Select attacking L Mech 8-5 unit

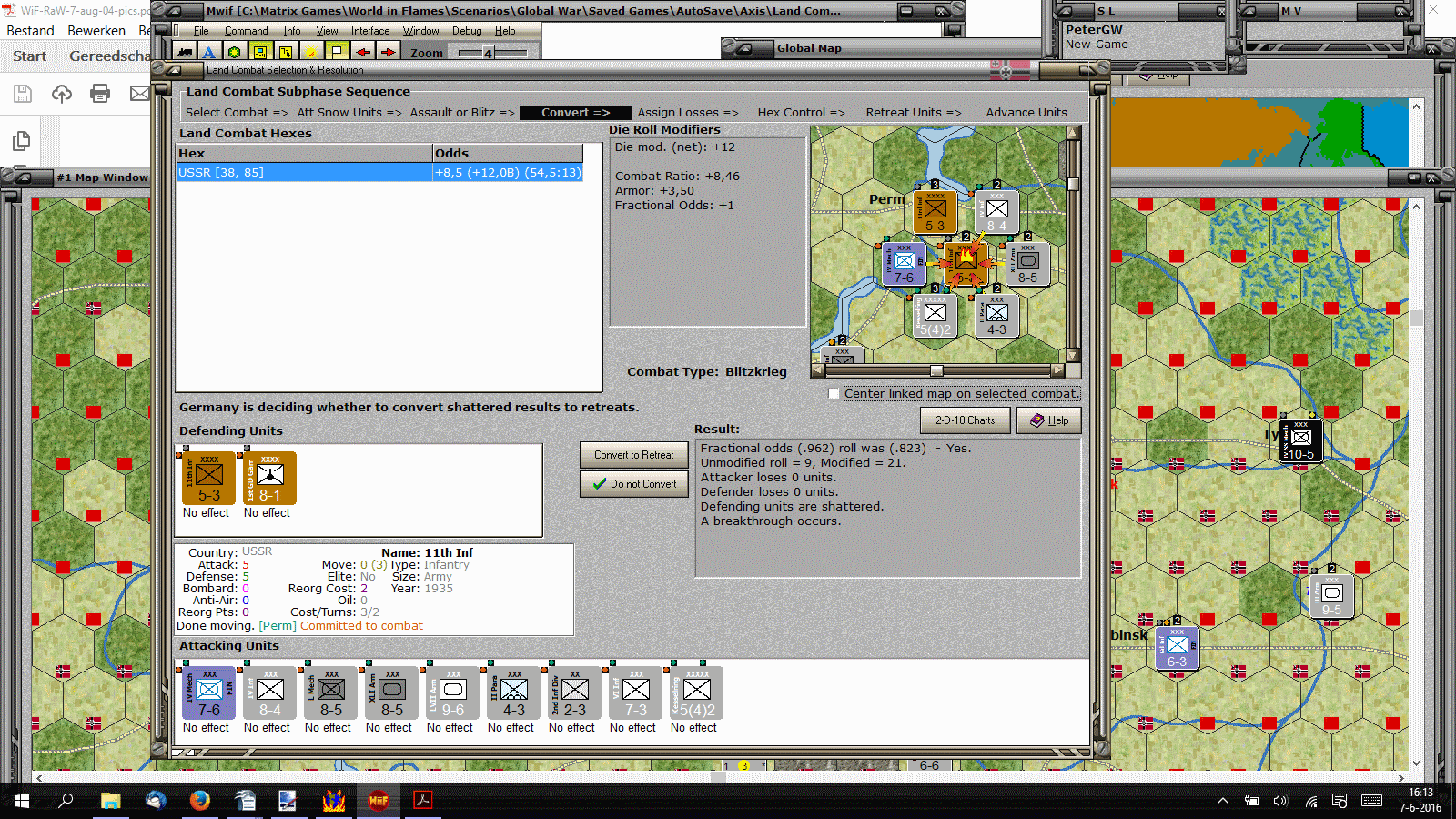(x=331, y=693)
